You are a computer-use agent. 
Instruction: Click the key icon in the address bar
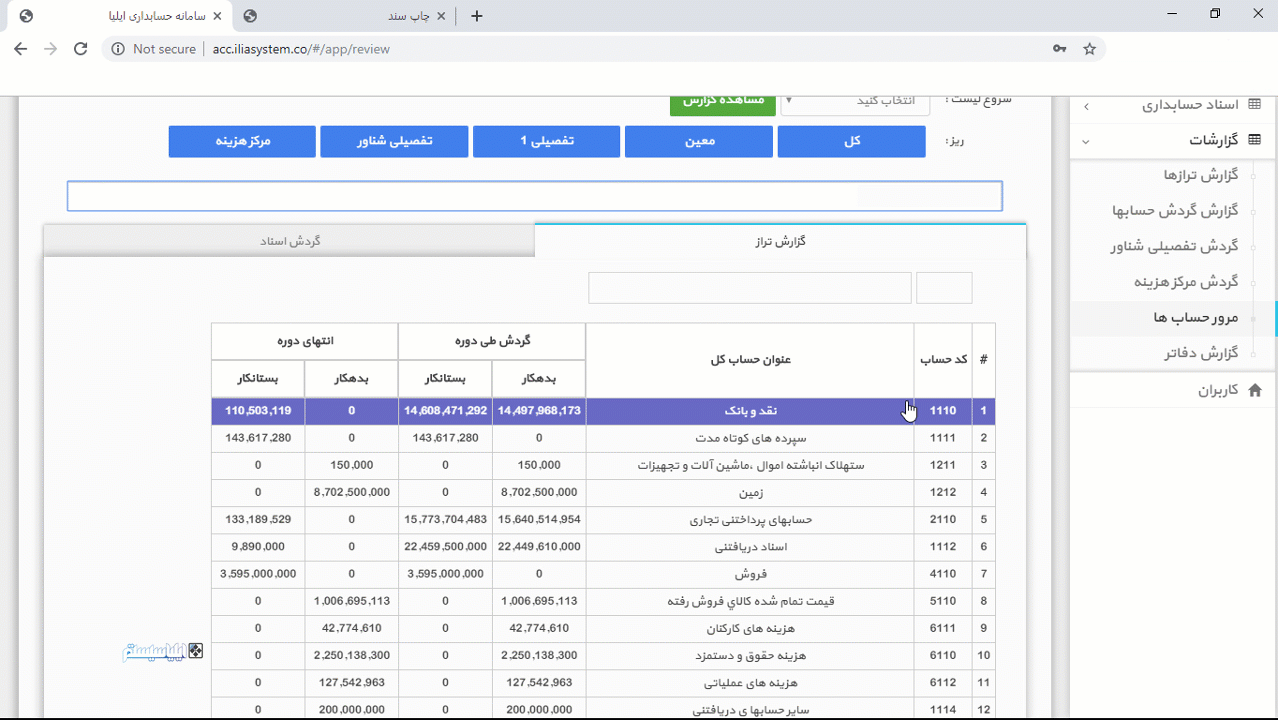1059,48
